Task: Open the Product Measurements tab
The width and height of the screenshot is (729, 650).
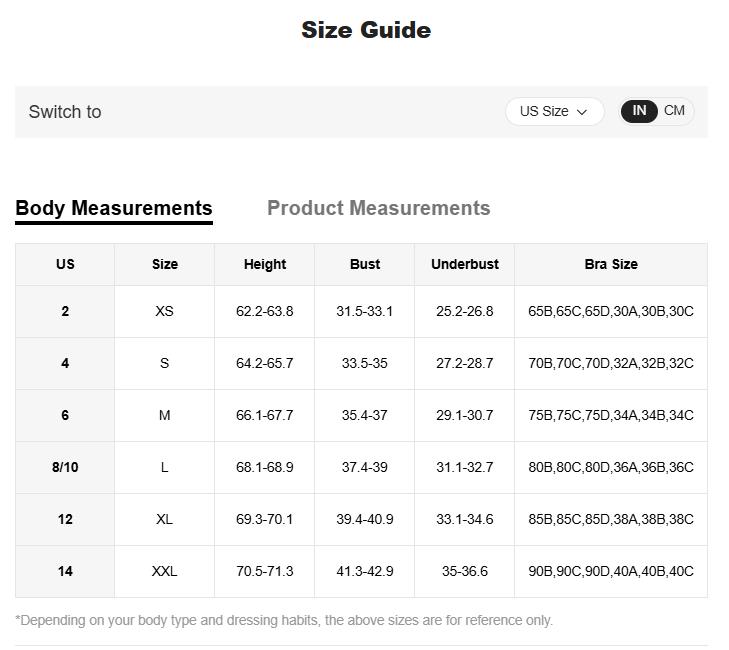Action: tap(378, 208)
